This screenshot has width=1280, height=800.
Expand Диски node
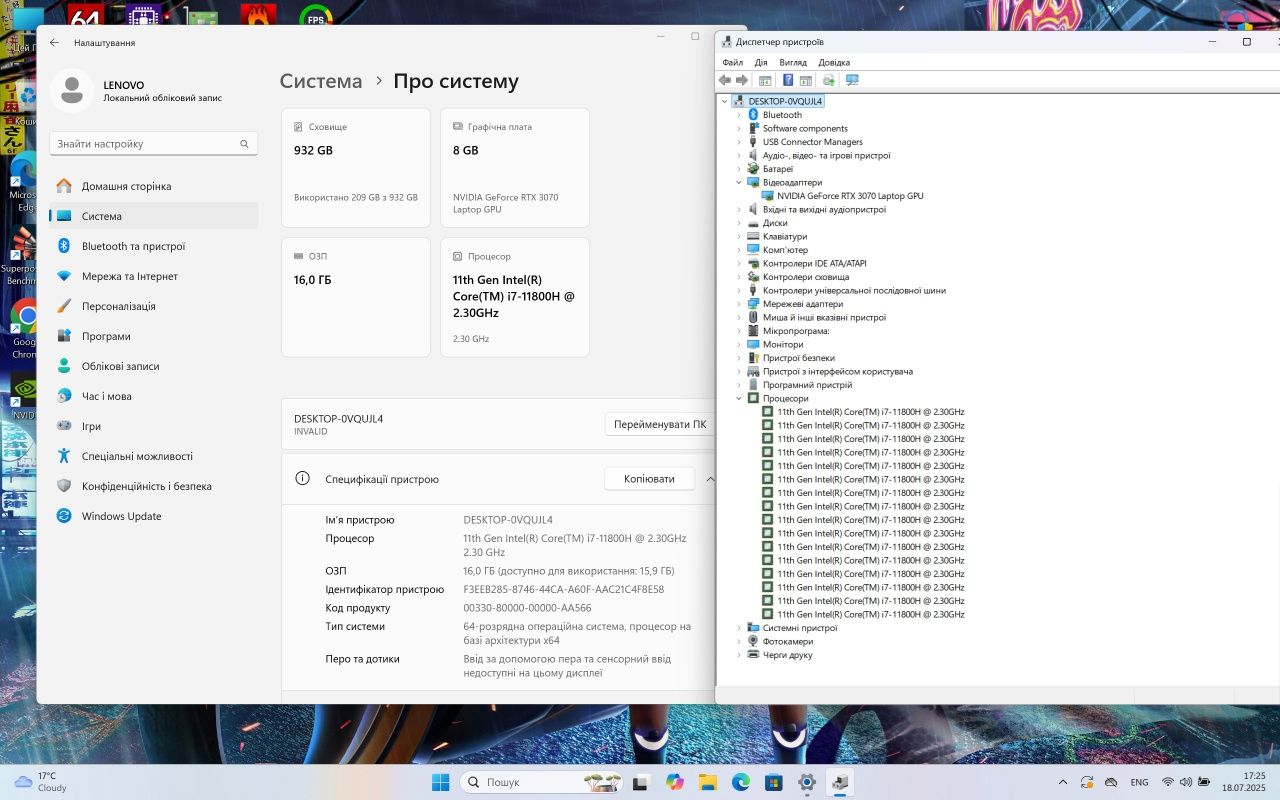tap(740, 223)
